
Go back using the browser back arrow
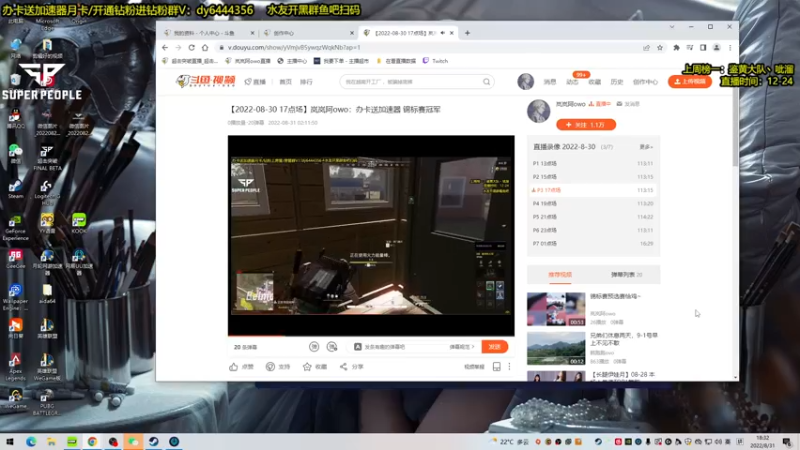coord(165,47)
